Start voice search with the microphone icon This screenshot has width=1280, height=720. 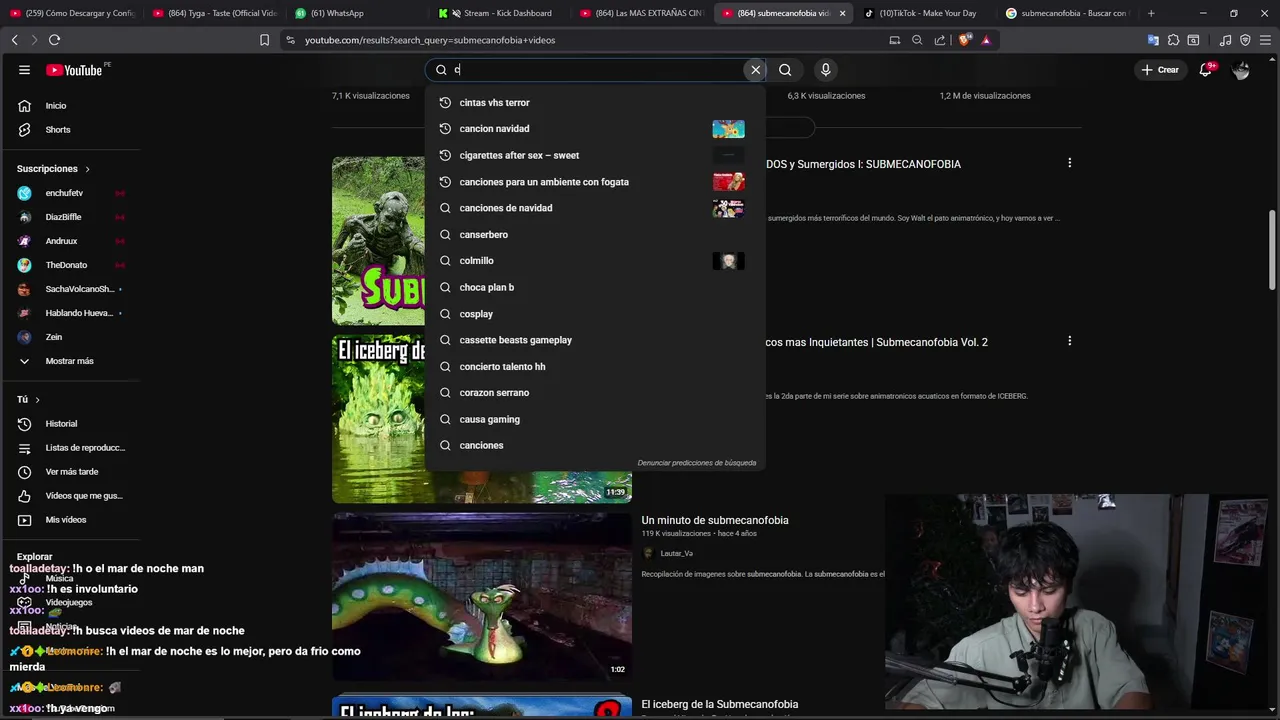[825, 70]
